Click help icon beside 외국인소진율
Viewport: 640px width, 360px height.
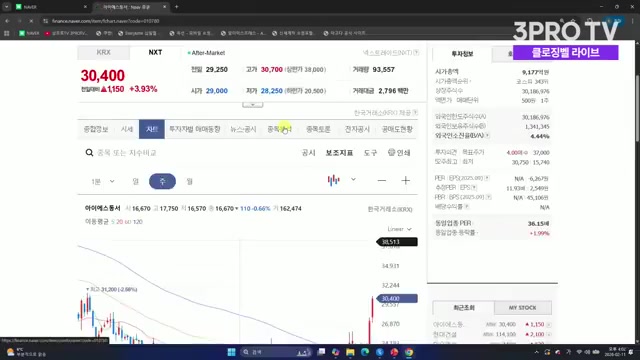(x=488, y=135)
